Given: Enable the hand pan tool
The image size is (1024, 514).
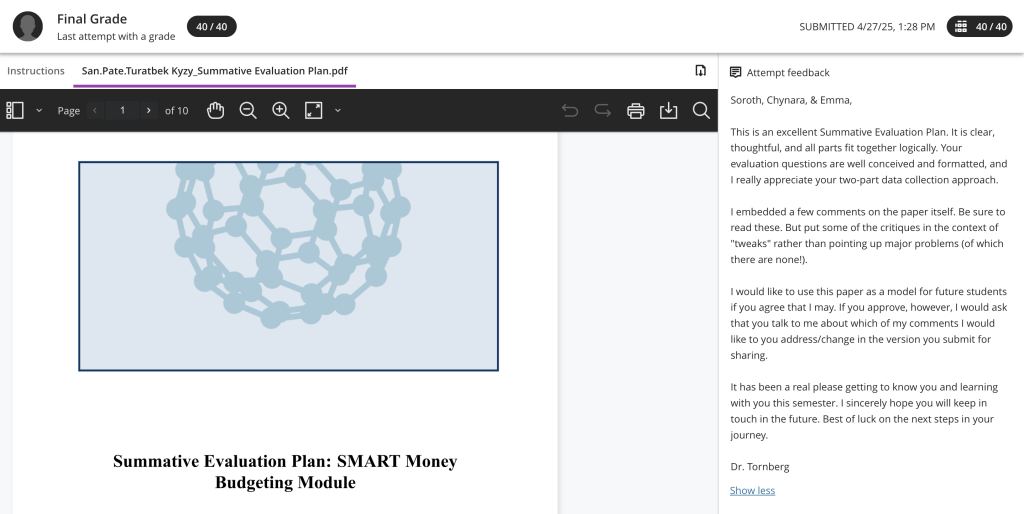Looking at the screenshot, I should (215, 110).
